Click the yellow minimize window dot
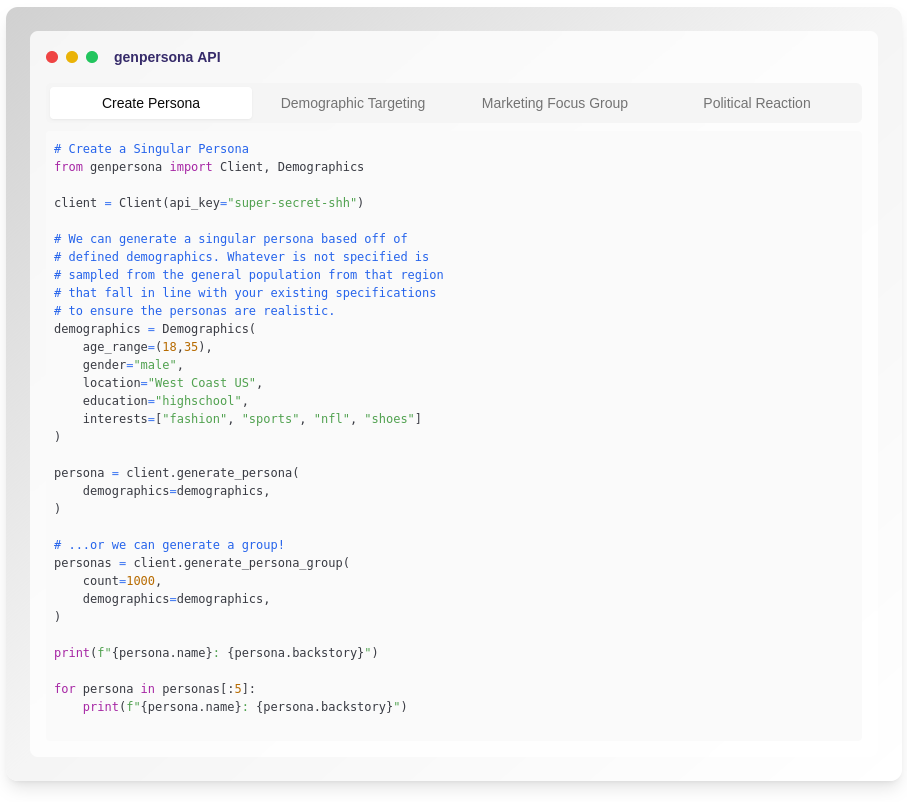Viewport: 907px width, 802px height. tap(72, 57)
